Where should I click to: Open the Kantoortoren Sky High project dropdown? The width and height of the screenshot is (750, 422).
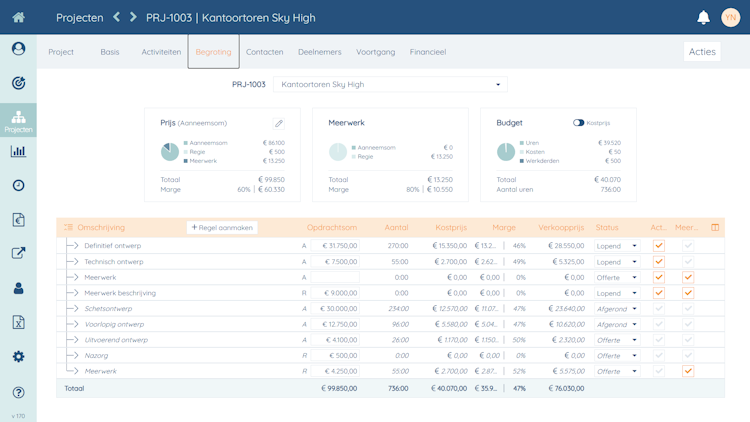[x=390, y=84]
